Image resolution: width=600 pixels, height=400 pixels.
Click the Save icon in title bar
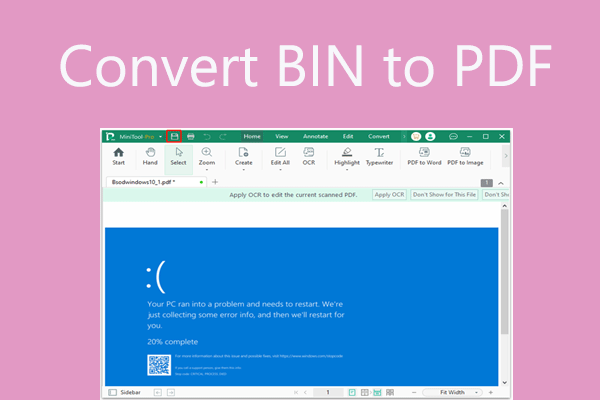tap(174, 136)
